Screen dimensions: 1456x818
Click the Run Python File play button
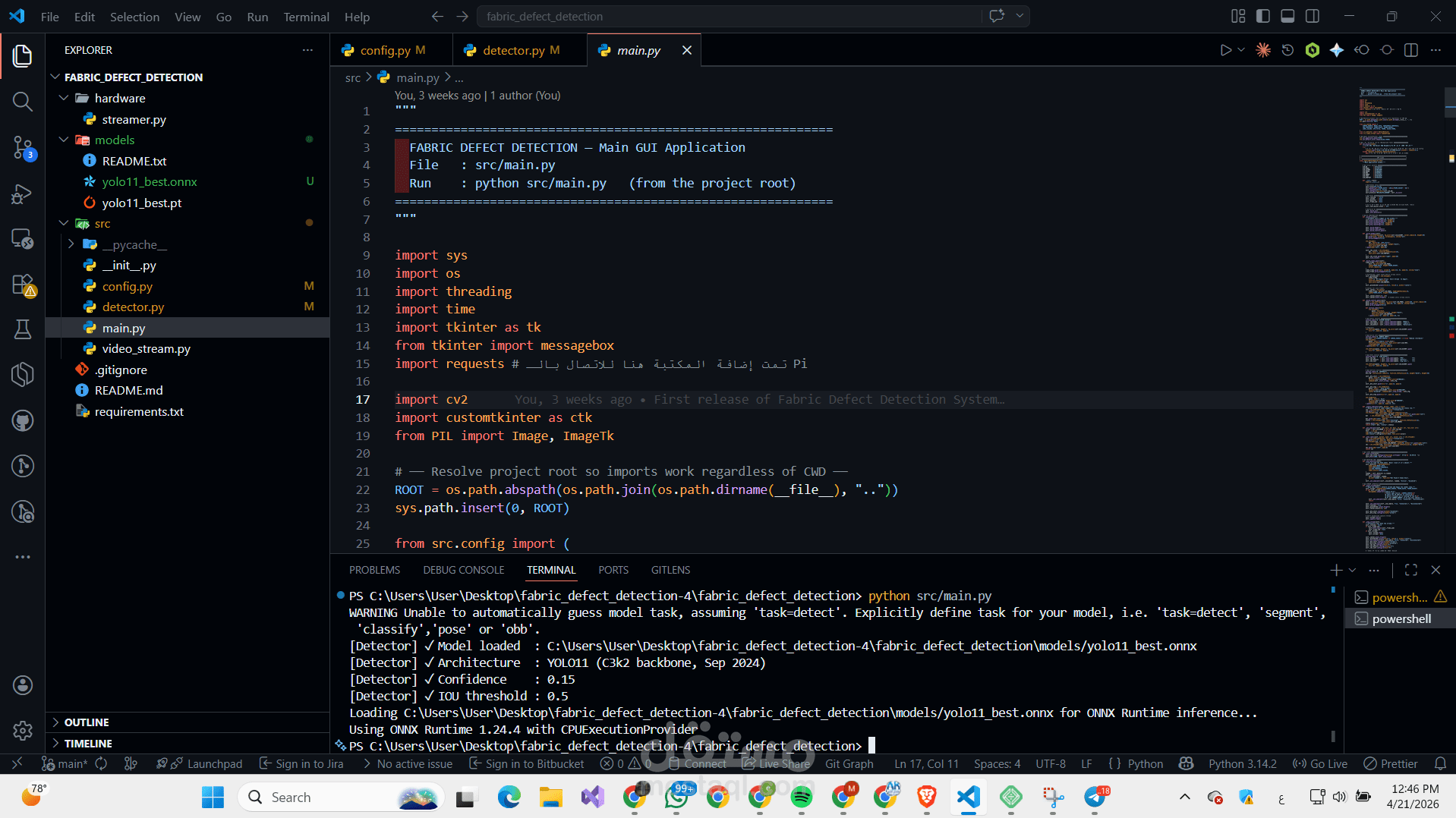coord(1225,50)
